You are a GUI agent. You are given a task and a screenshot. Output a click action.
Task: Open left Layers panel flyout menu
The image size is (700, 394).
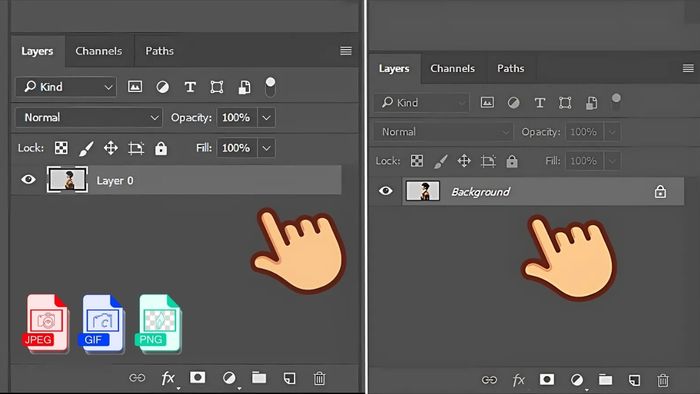click(x=346, y=51)
